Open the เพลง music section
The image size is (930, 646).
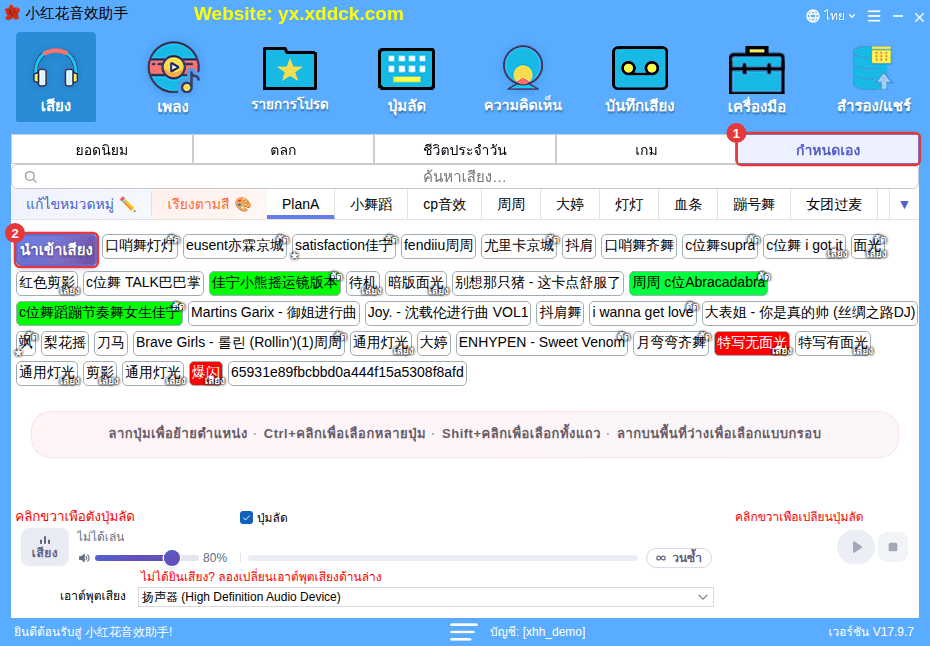(173, 77)
